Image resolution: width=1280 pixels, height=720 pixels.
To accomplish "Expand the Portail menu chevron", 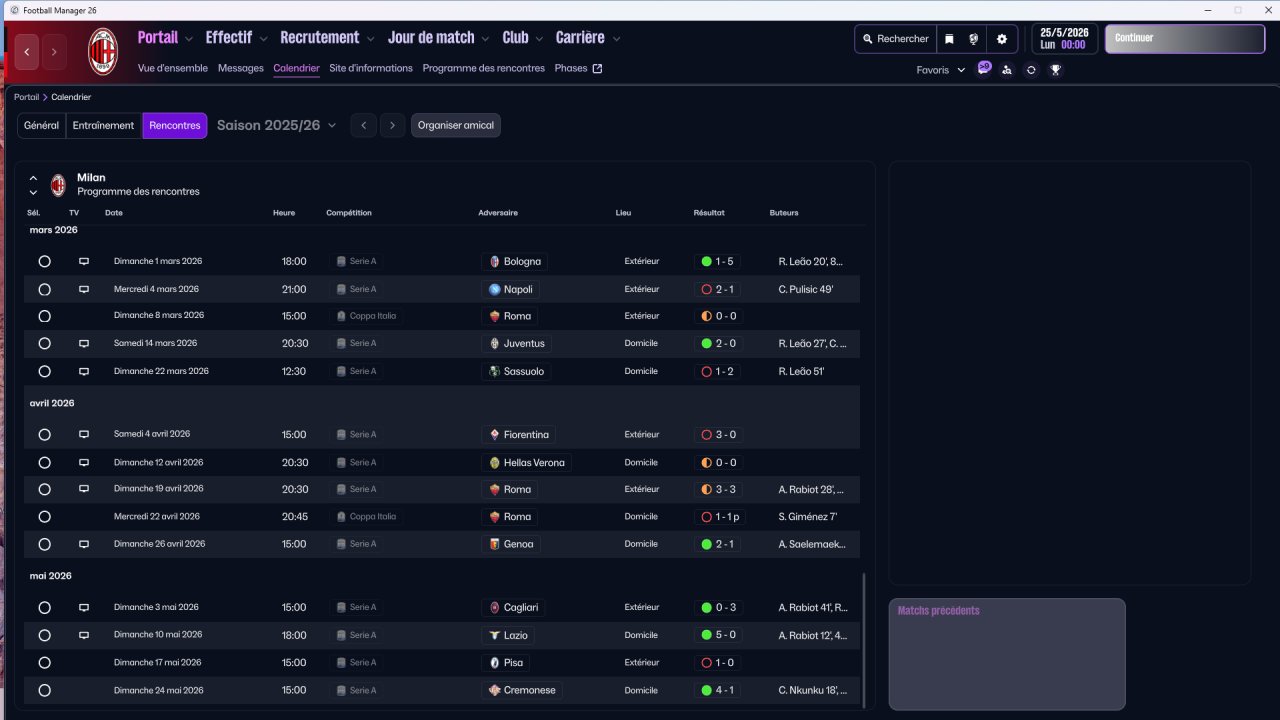I will [x=188, y=39].
